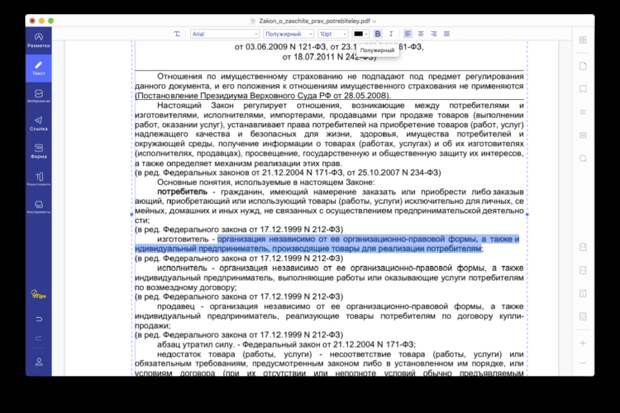Open the Разметка markup tool in sidebar
Screen dimensions: 620x413
(38, 40)
